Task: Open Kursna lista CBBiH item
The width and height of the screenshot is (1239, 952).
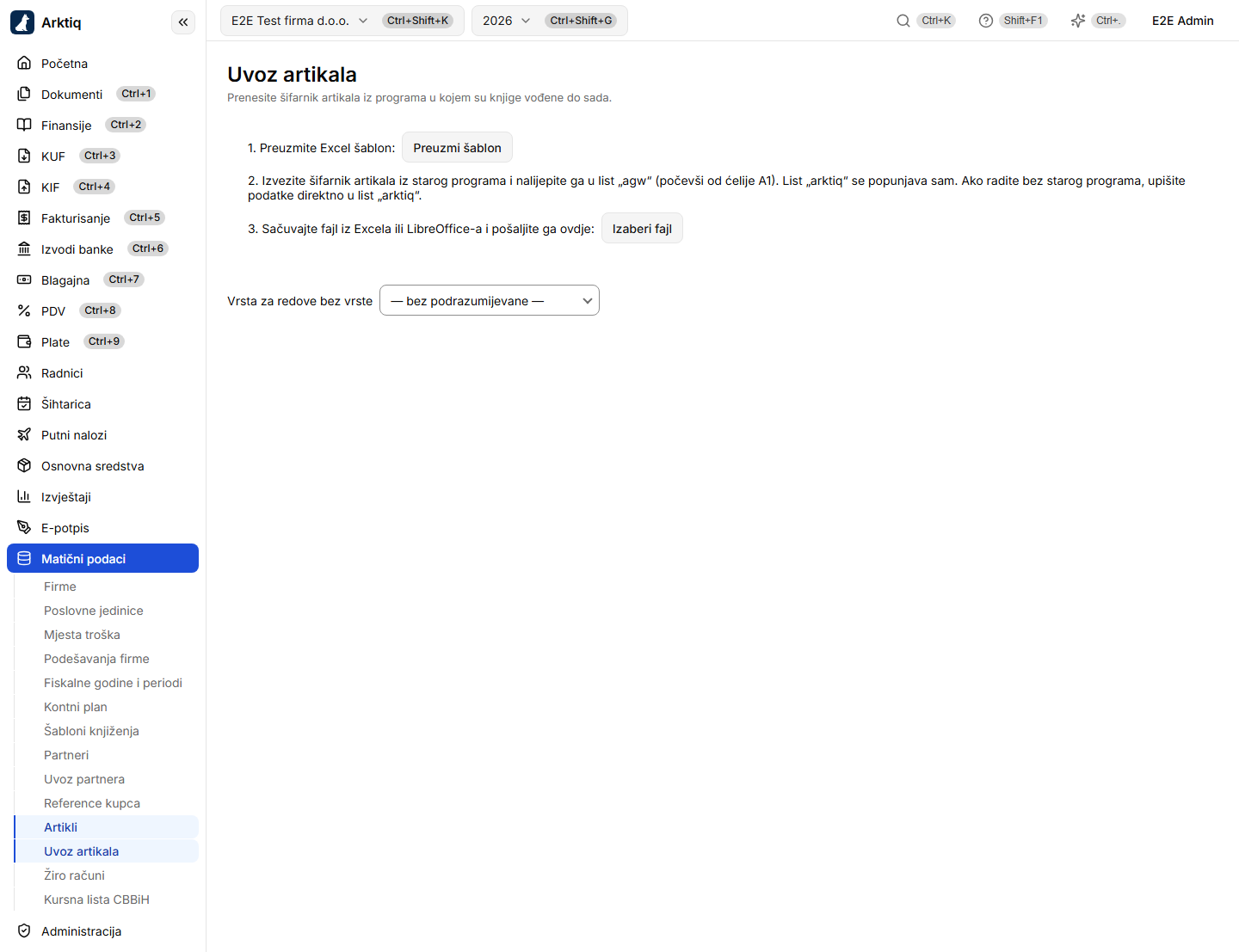Action: tap(107, 900)
